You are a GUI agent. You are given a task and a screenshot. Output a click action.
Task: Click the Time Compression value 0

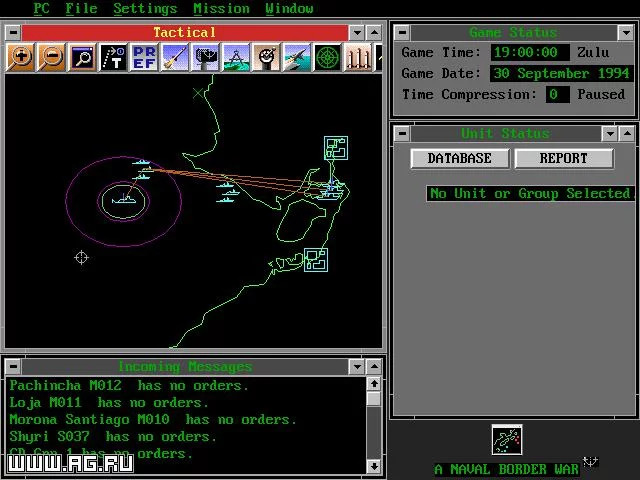point(557,95)
